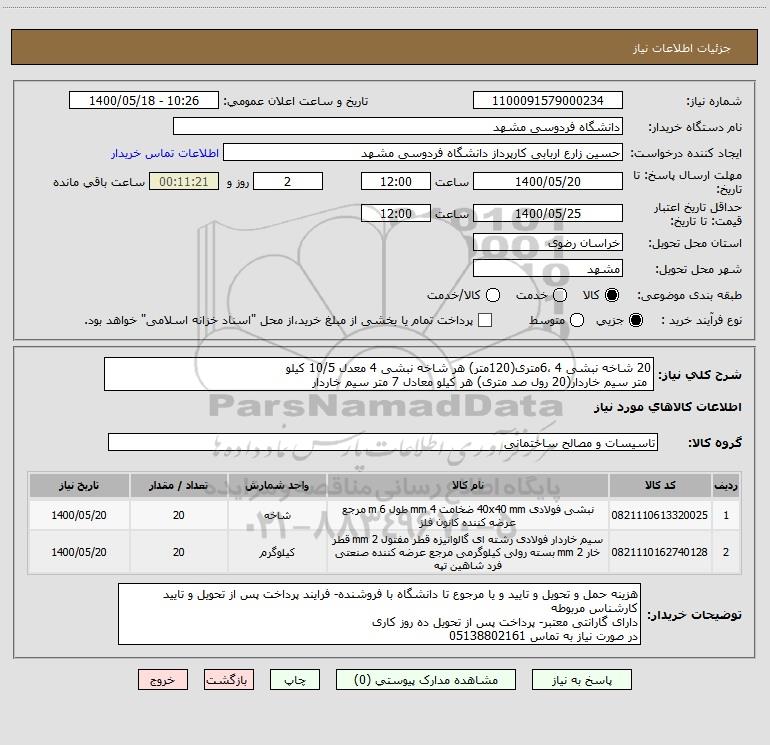Click the اطلاعات کالاهای مورد نیاز section heading
Viewport: 770px width, 745px height.
pos(668,407)
